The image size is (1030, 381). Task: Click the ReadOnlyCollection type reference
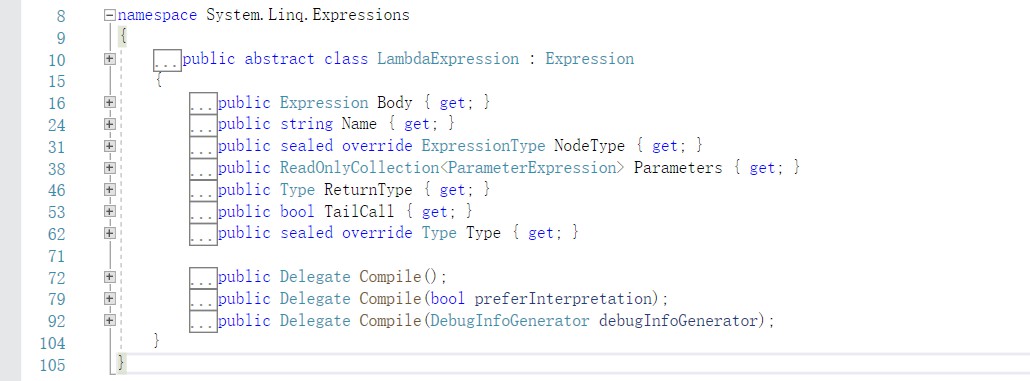(x=360, y=168)
